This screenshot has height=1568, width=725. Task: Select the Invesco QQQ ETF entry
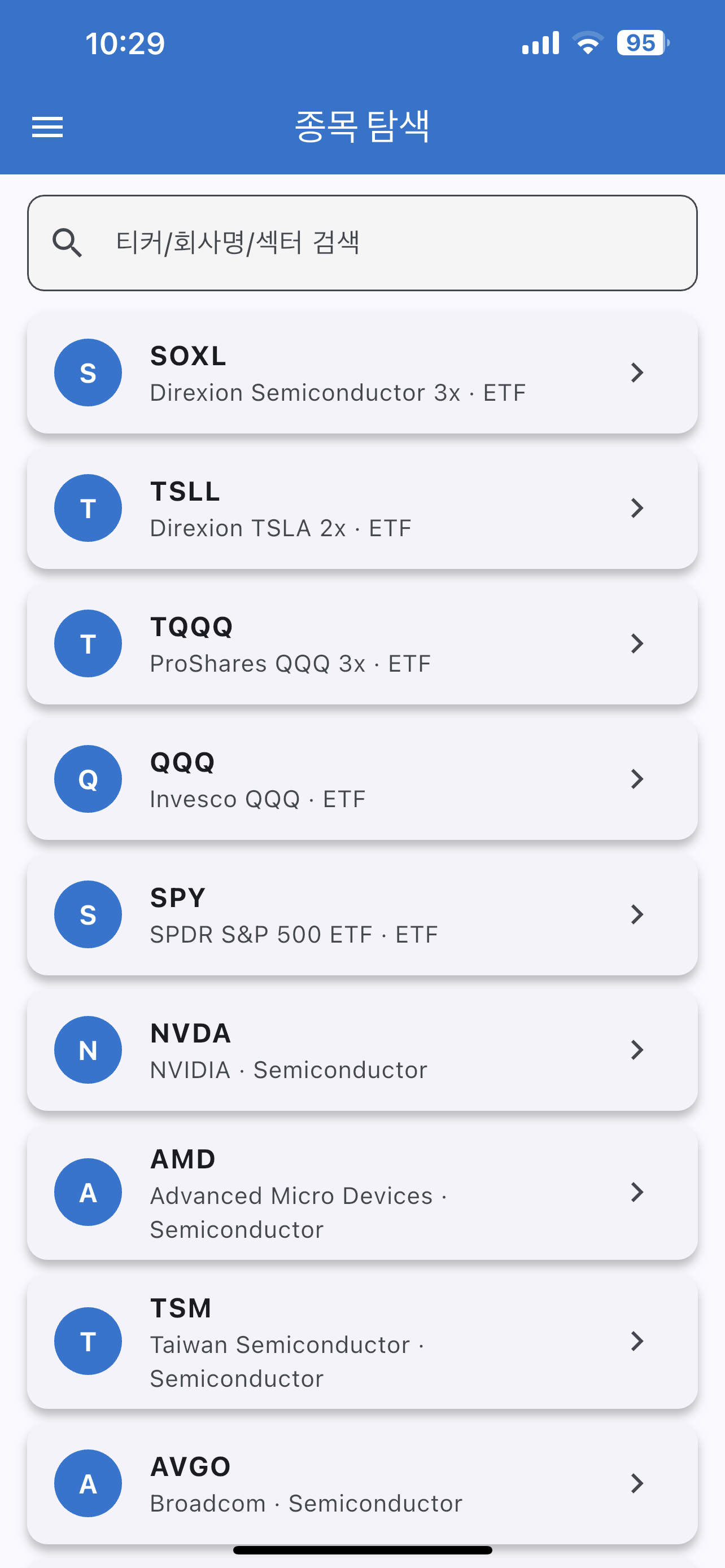click(x=362, y=779)
